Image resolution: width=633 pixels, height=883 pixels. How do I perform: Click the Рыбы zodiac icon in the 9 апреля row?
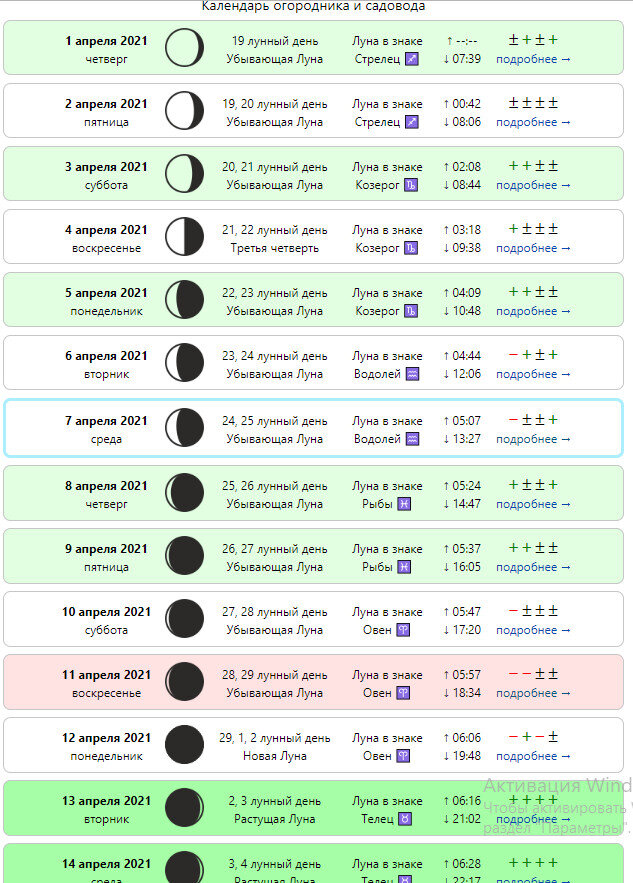[x=404, y=568]
